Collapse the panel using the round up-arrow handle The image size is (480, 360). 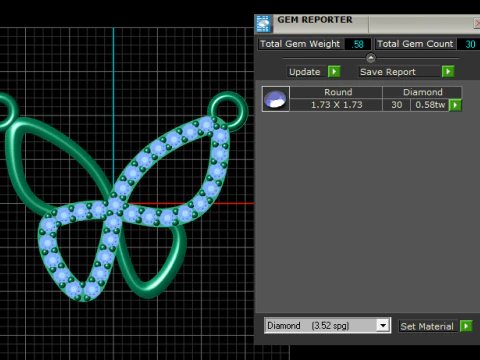coord(371,58)
